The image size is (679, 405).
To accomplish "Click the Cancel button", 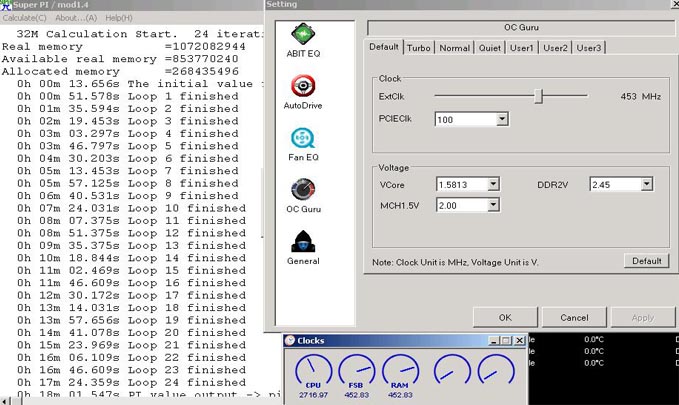I will click(574, 318).
